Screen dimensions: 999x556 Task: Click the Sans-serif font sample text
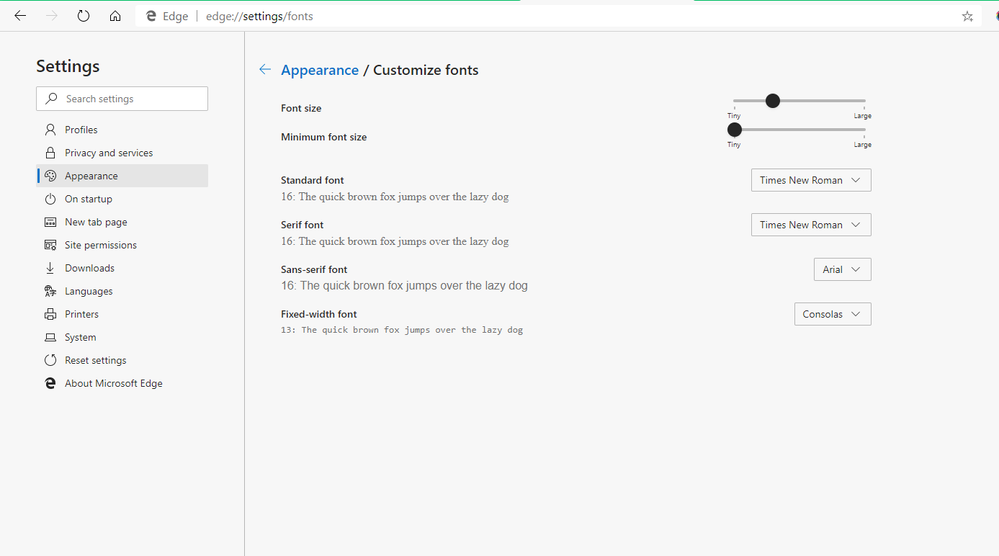405,286
